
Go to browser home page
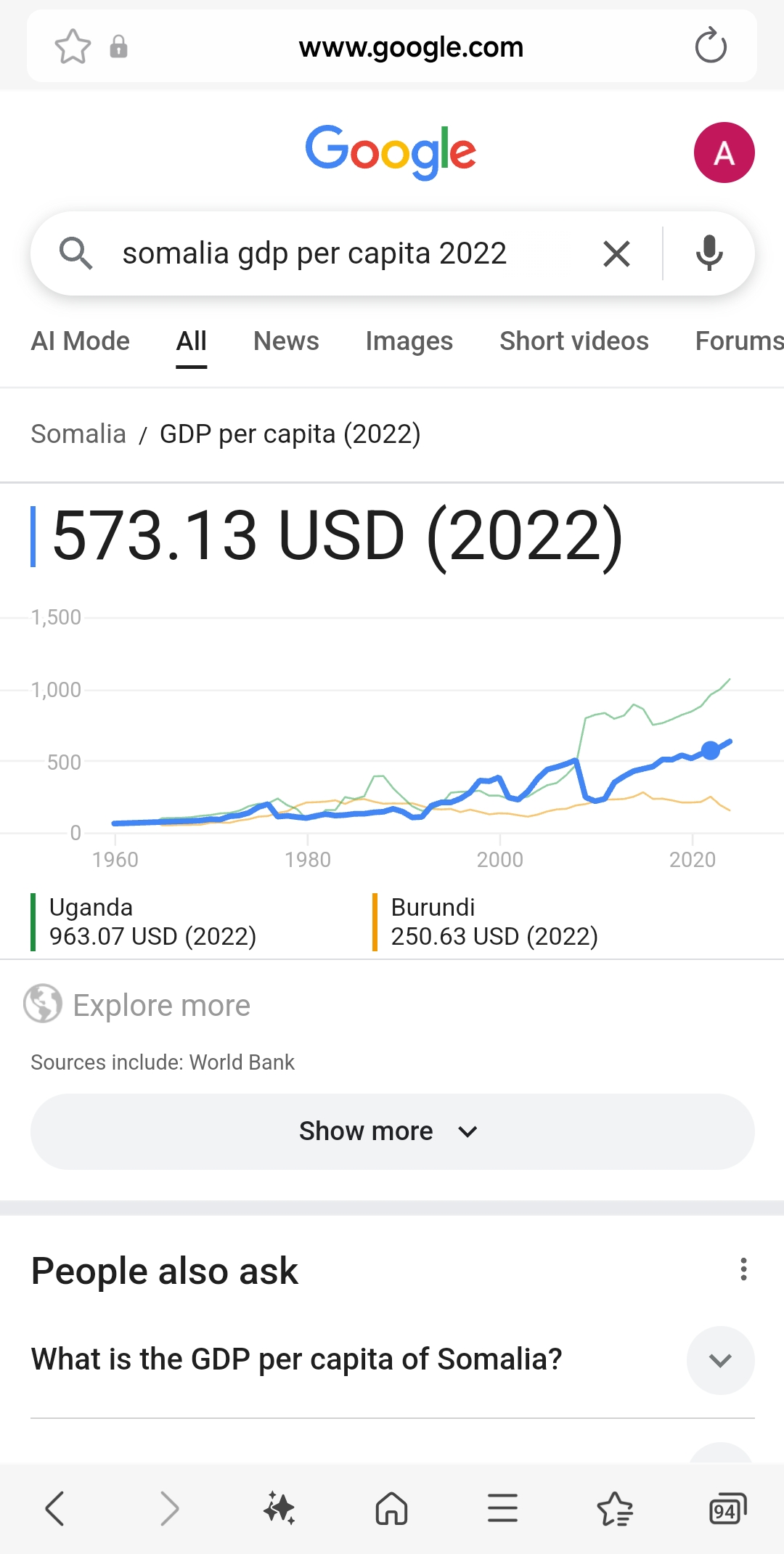(x=391, y=1508)
